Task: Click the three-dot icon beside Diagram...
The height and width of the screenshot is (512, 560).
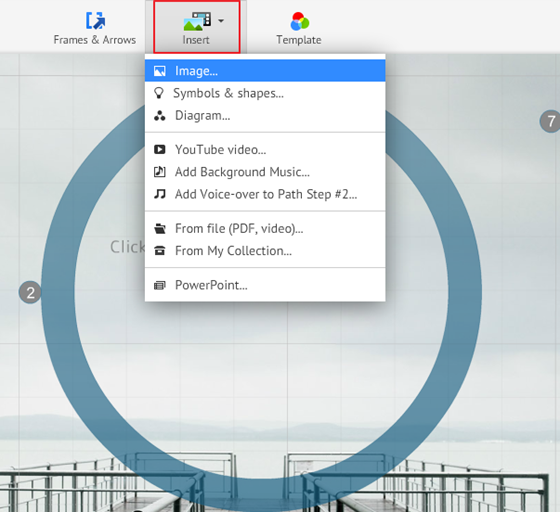Action: click(x=160, y=116)
